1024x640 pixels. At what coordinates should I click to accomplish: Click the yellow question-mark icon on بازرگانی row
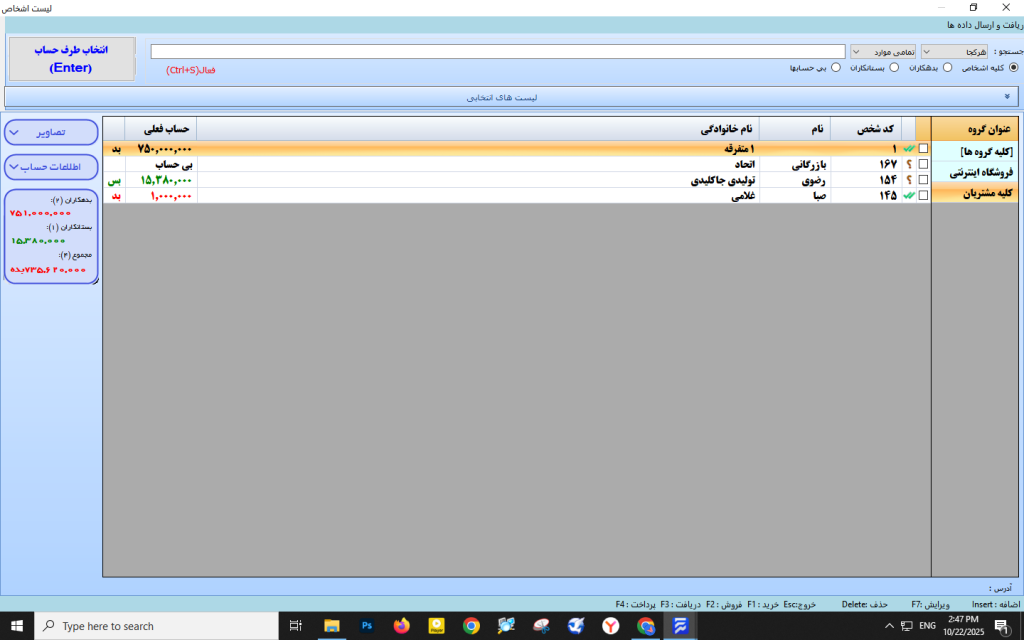pos(908,165)
